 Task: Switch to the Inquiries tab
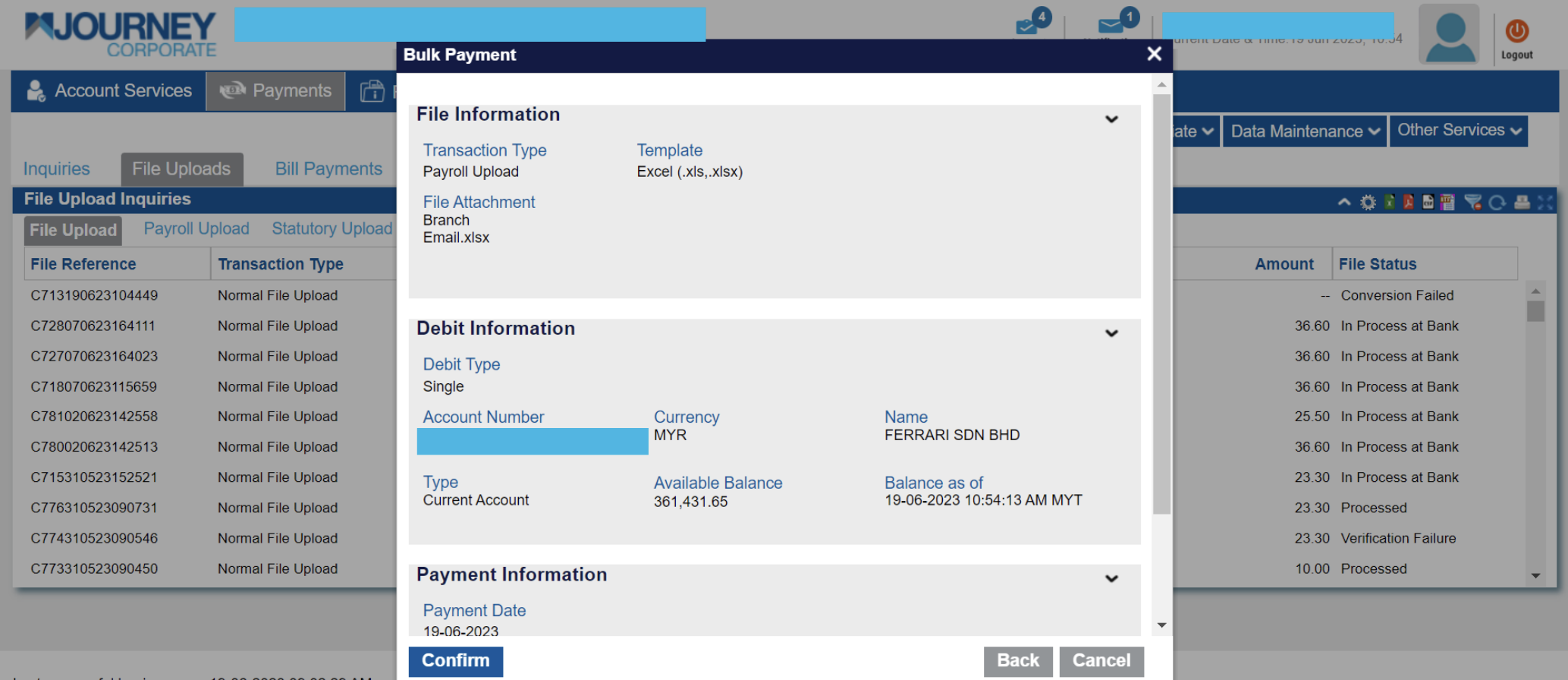click(56, 169)
